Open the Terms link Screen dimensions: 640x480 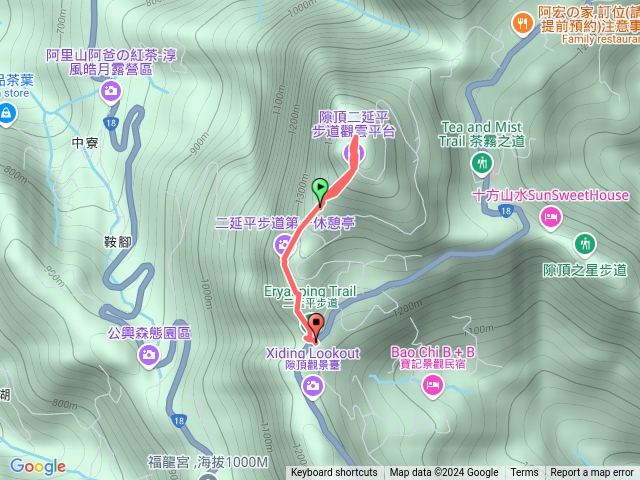click(x=522, y=473)
